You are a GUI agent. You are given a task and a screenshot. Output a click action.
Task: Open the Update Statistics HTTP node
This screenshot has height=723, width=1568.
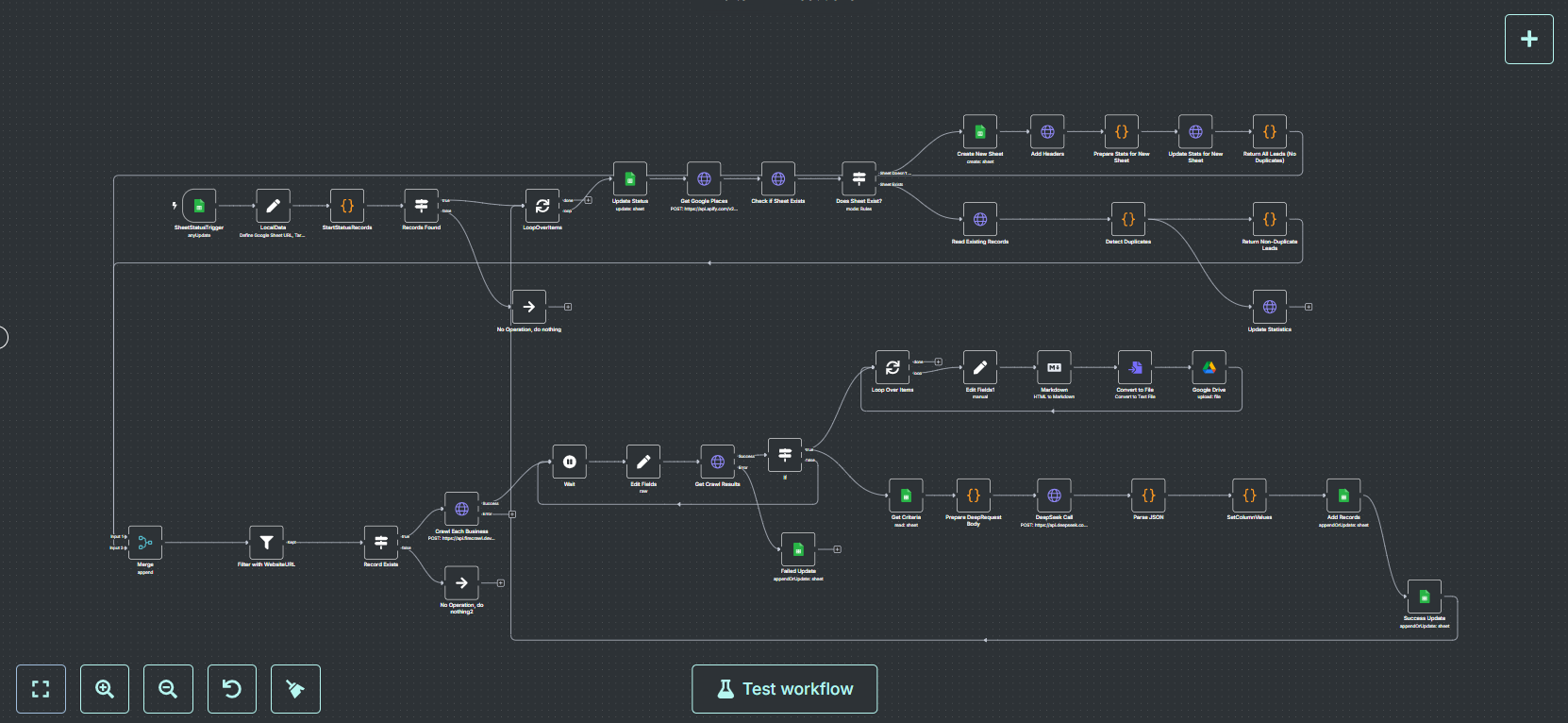point(1270,307)
